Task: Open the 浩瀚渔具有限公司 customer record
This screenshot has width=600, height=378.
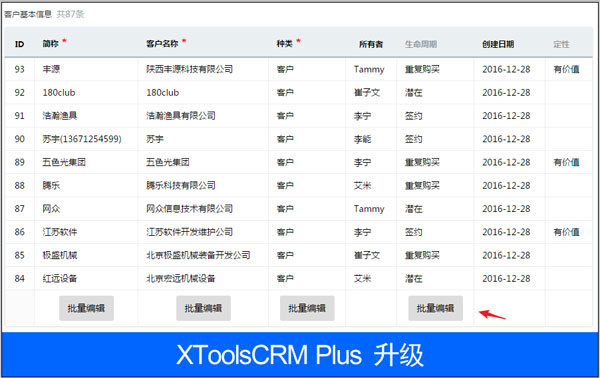Action: click(x=181, y=116)
